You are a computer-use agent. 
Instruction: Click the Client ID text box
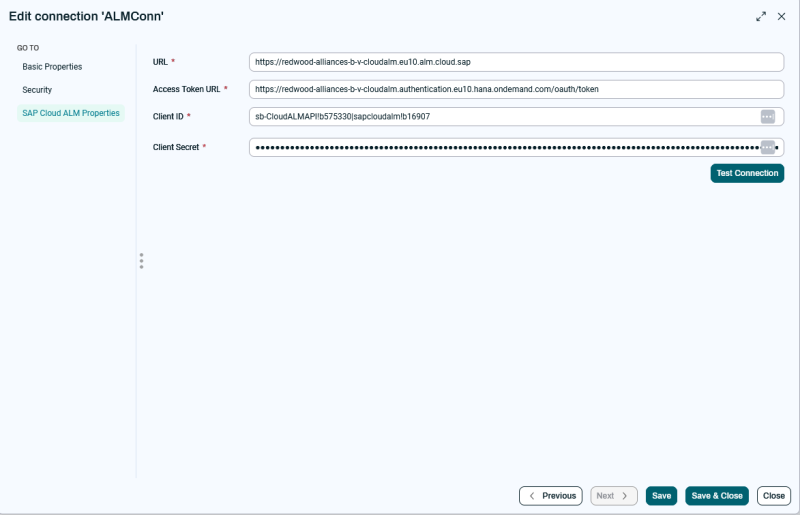(500, 117)
